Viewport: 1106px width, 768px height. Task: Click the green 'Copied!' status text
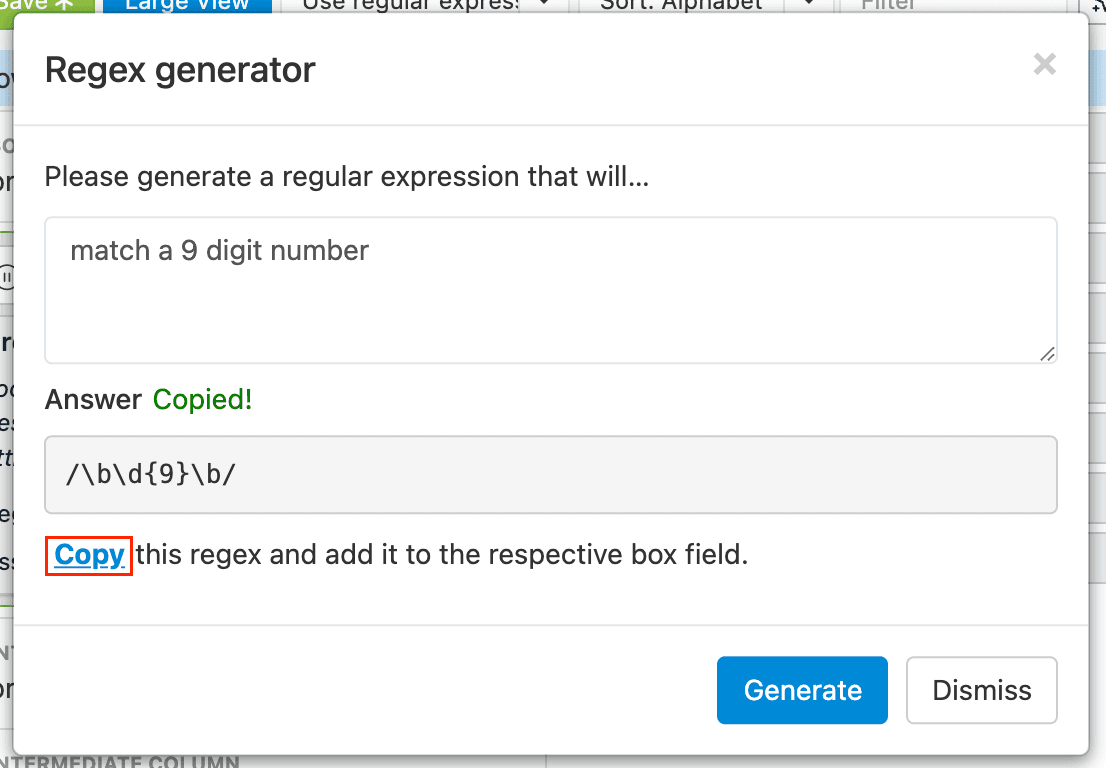click(202, 400)
